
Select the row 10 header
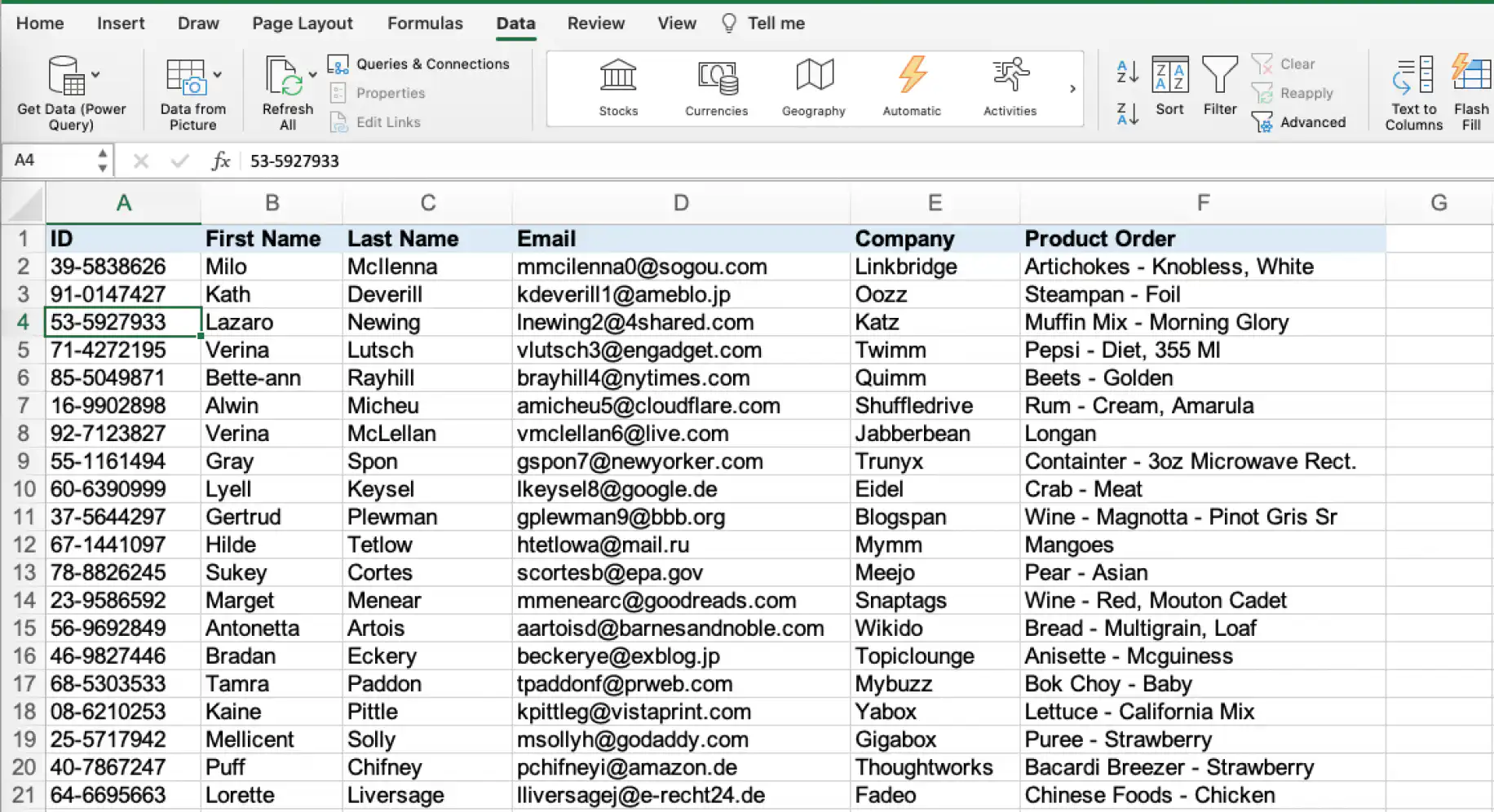click(x=24, y=489)
